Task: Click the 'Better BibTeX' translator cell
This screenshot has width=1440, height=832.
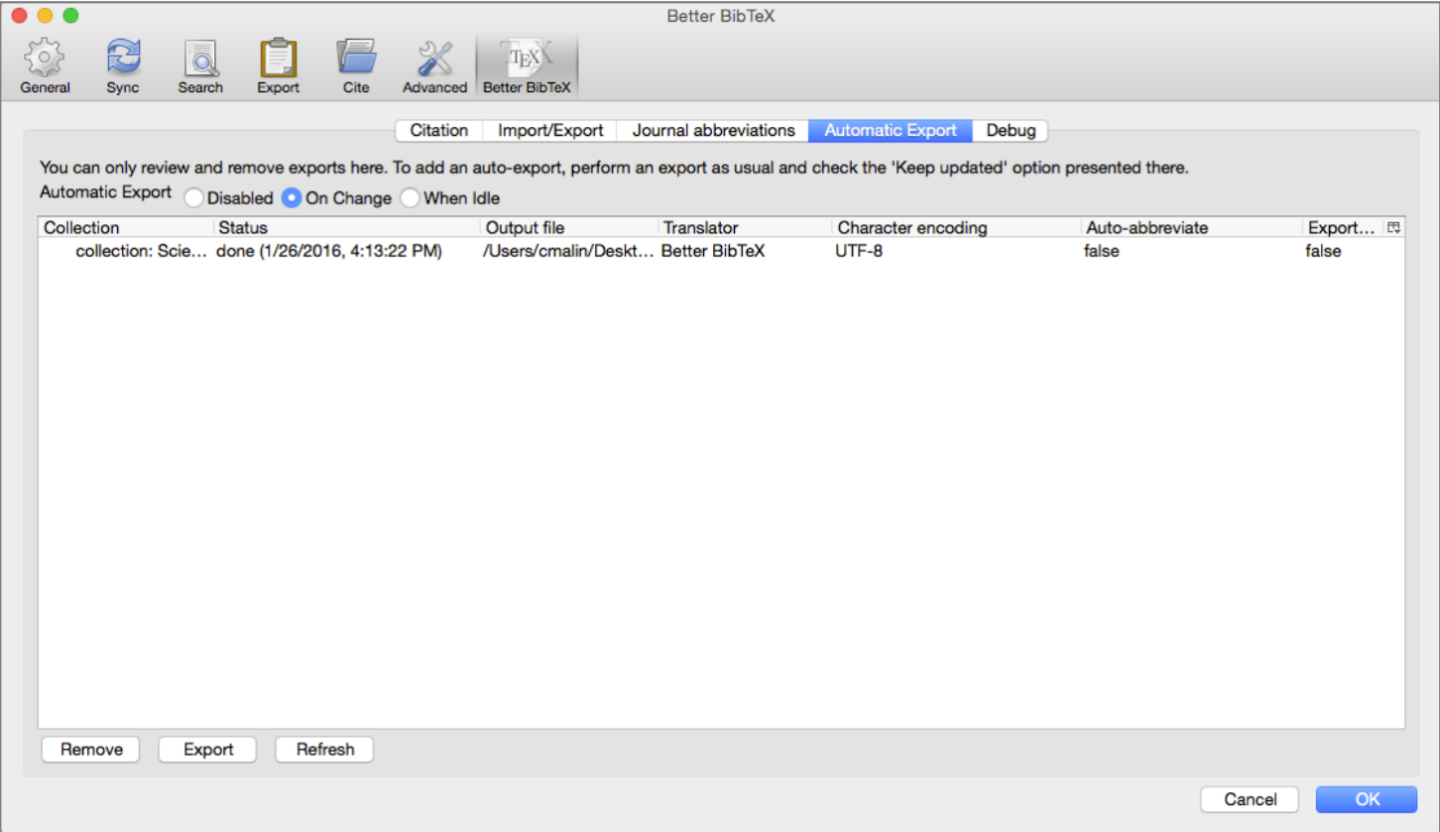Action: click(713, 251)
